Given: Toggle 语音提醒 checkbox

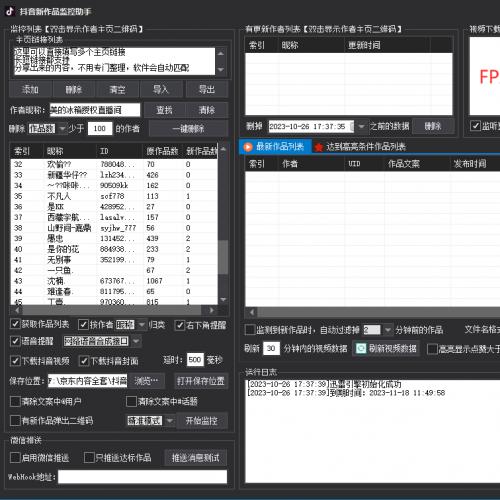Looking at the screenshot, I should [15, 341].
